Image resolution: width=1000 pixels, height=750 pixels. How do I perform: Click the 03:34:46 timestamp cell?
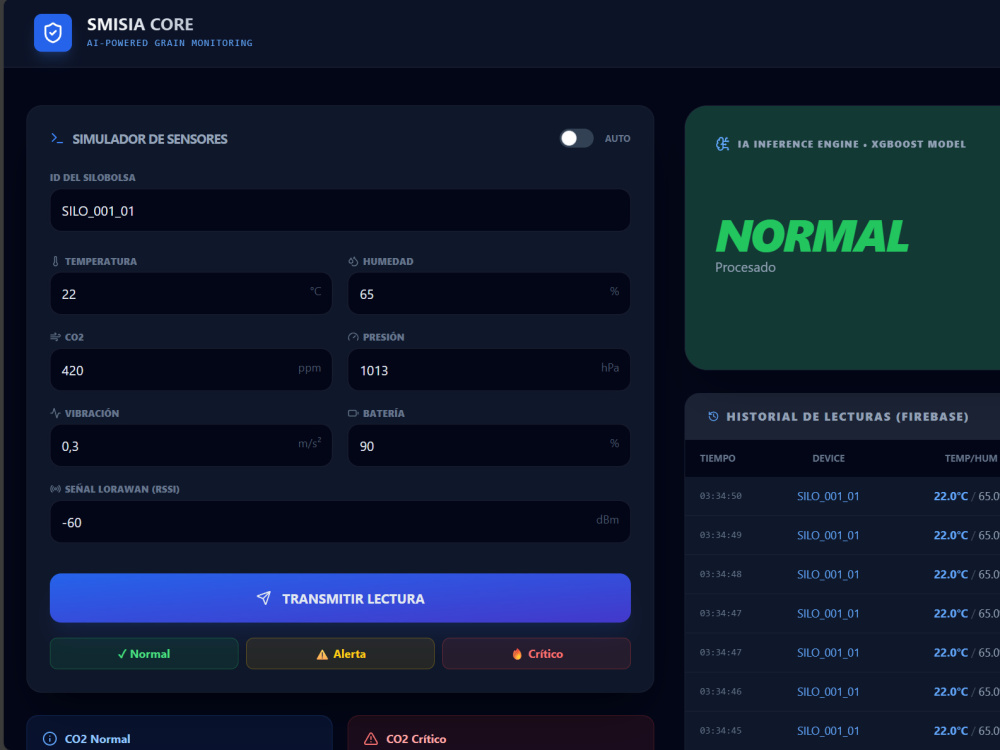pyautogui.click(x=721, y=692)
